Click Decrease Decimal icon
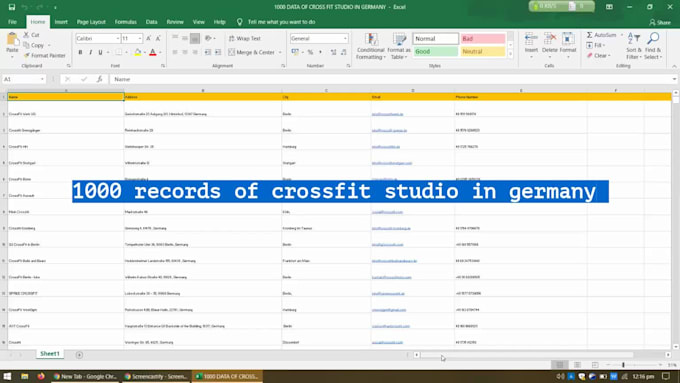 pyautogui.click(x=344, y=52)
